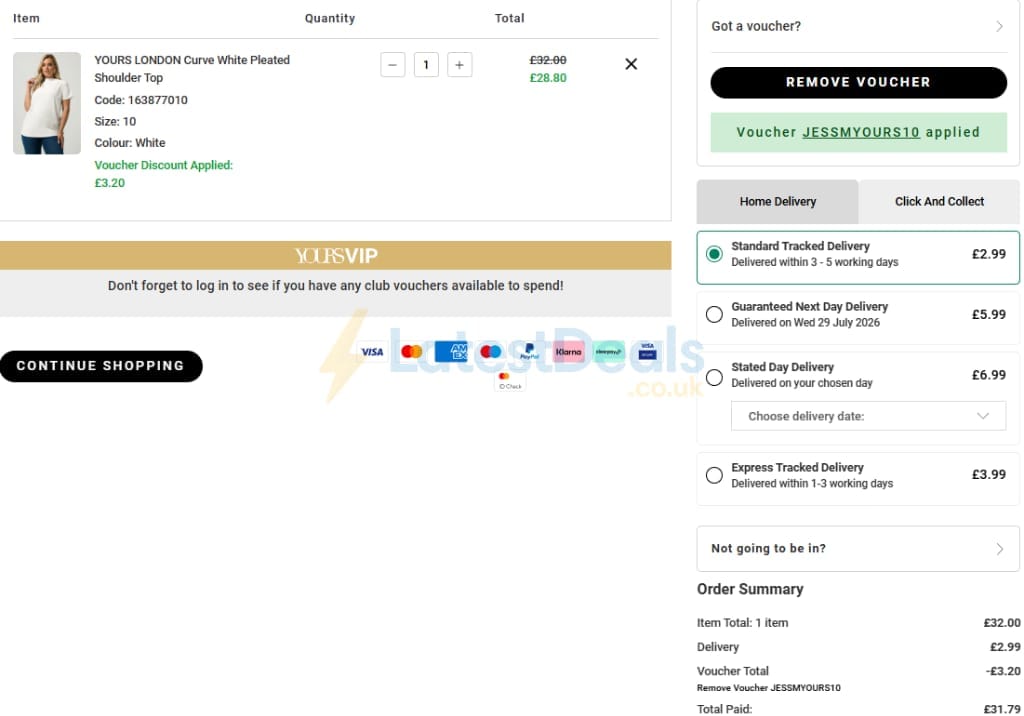Click the Voucher Total amount -£3.20

pos(1003,671)
